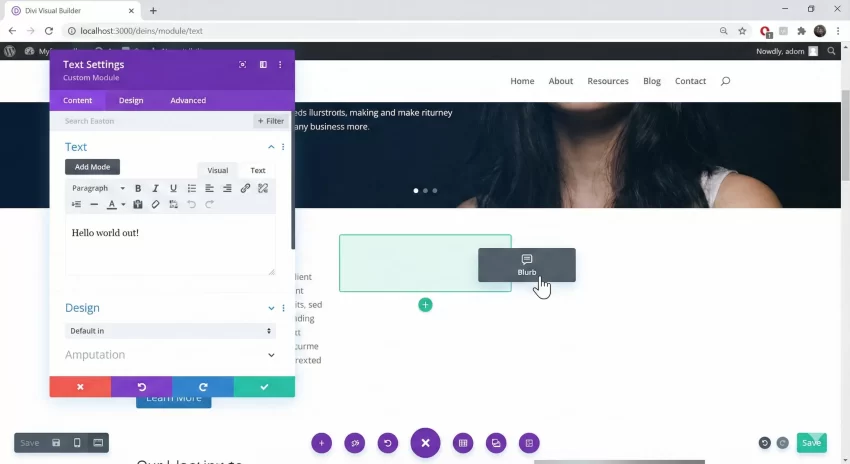Open Contact menu link
The width and height of the screenshot is (850, 464).
tap(690, 81)
